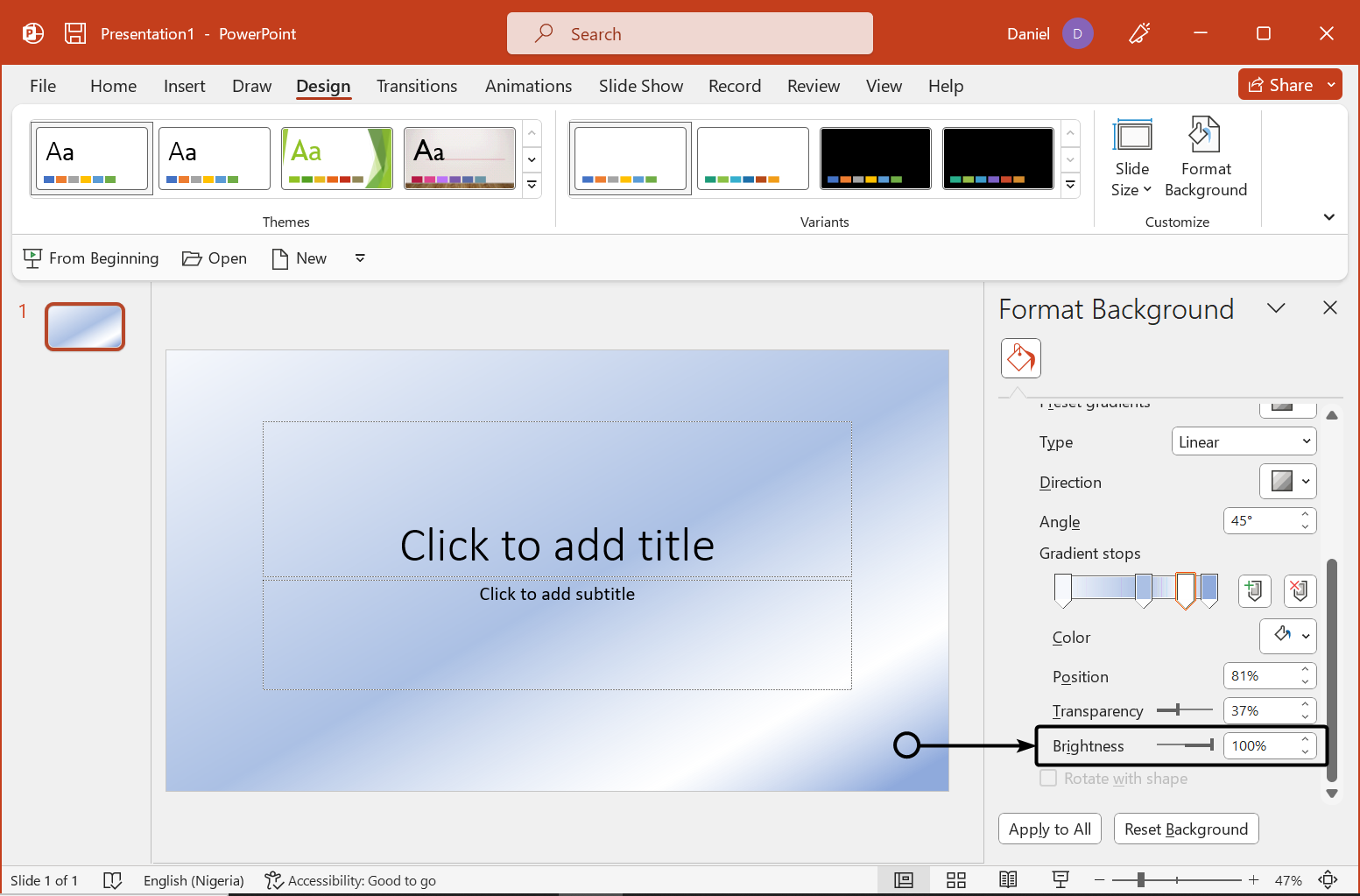Image resolution: width=1360 pixels, height=896 pixels.
Task: Click the Remove gradient stop icon
Action: 1300,590
